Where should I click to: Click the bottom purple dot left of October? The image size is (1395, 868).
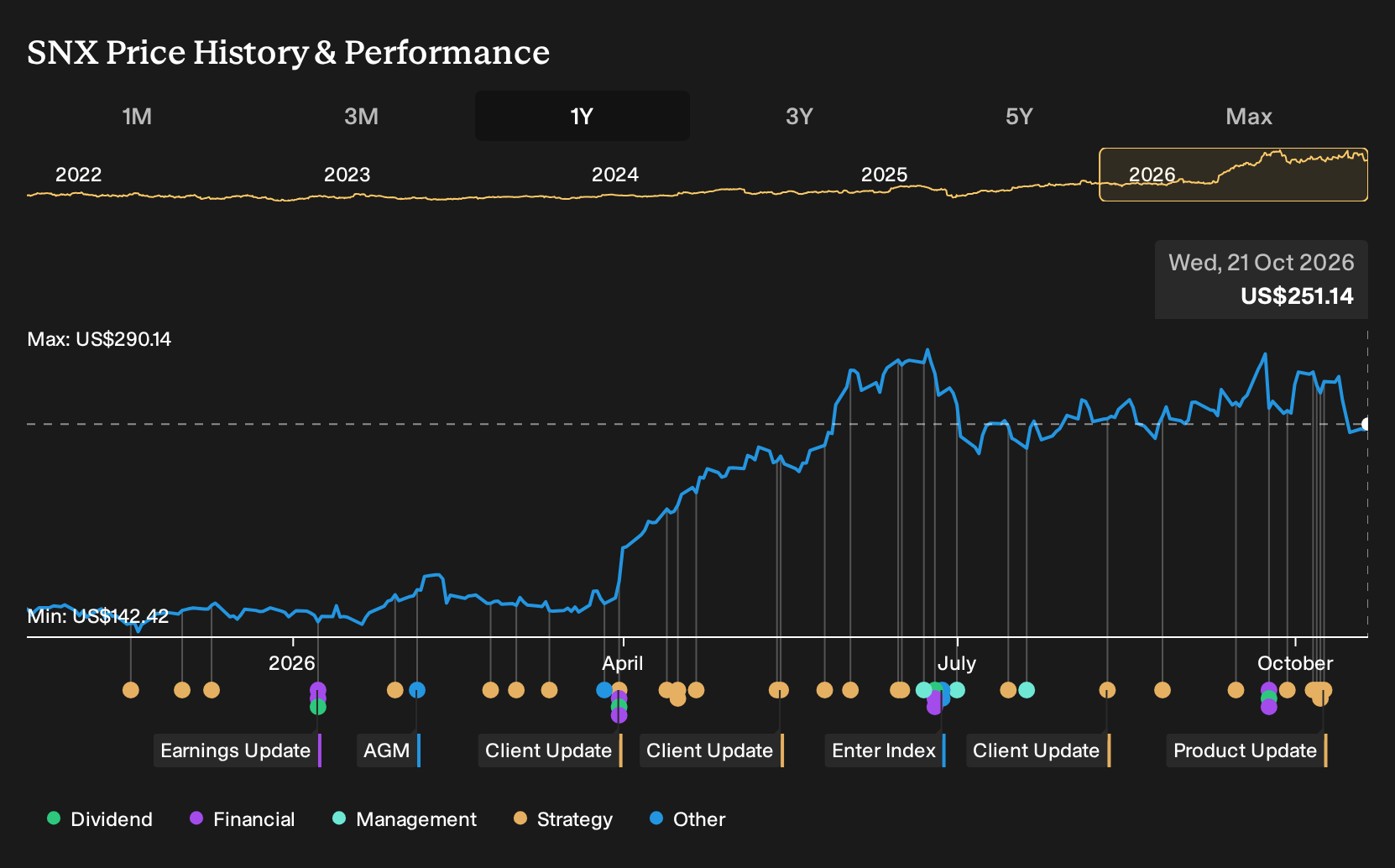1268,707
